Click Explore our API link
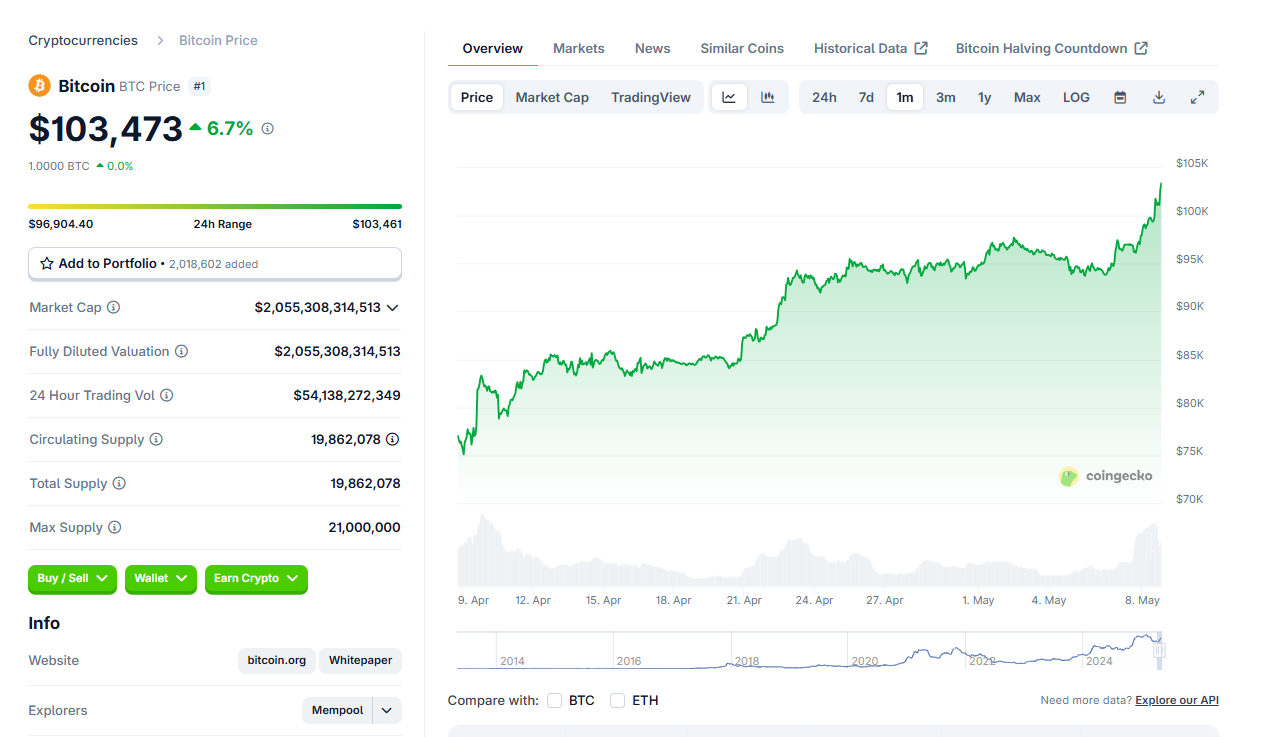The height and width of the screenshot is (737, 1269). 1177,700
